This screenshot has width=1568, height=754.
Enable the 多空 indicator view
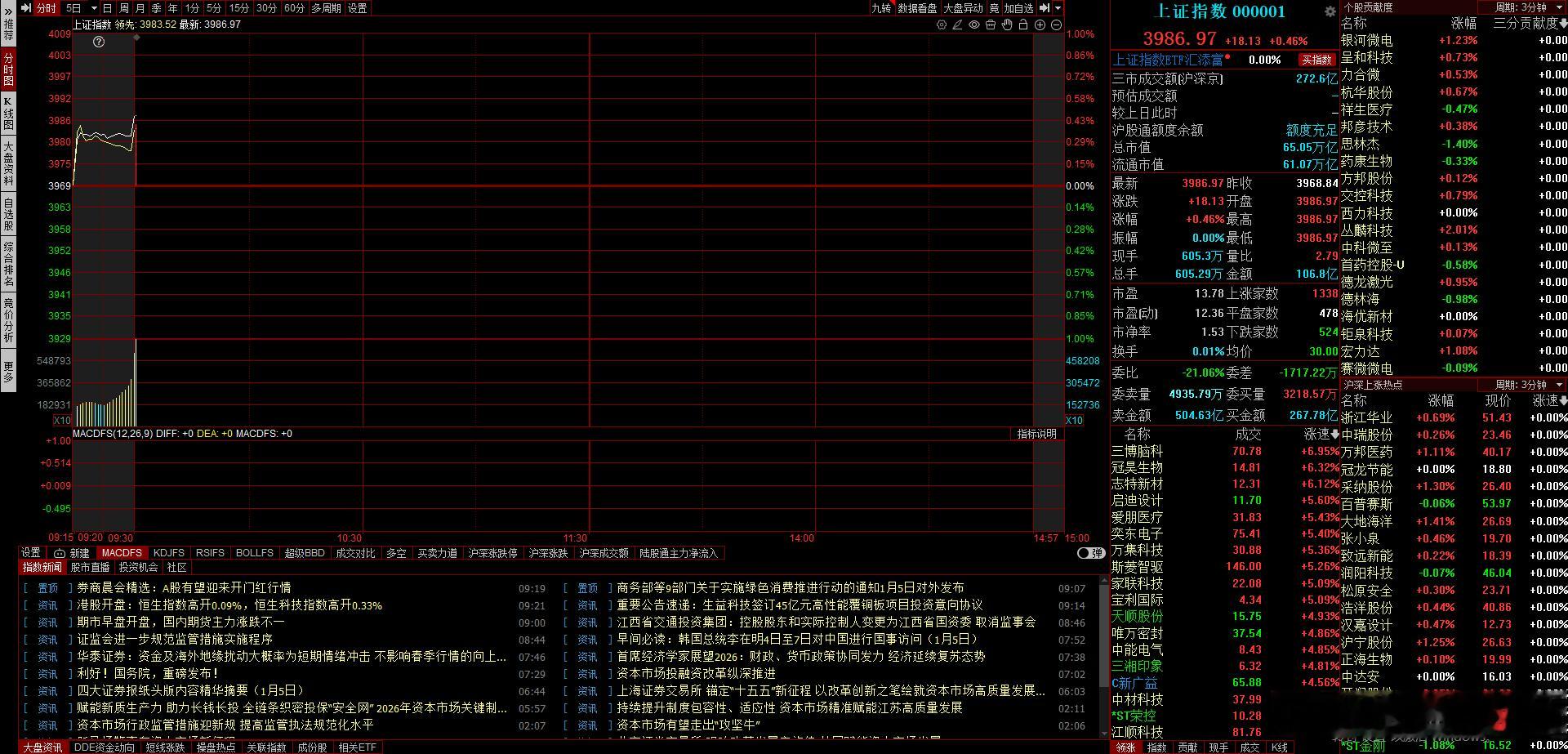click(397, 553)
